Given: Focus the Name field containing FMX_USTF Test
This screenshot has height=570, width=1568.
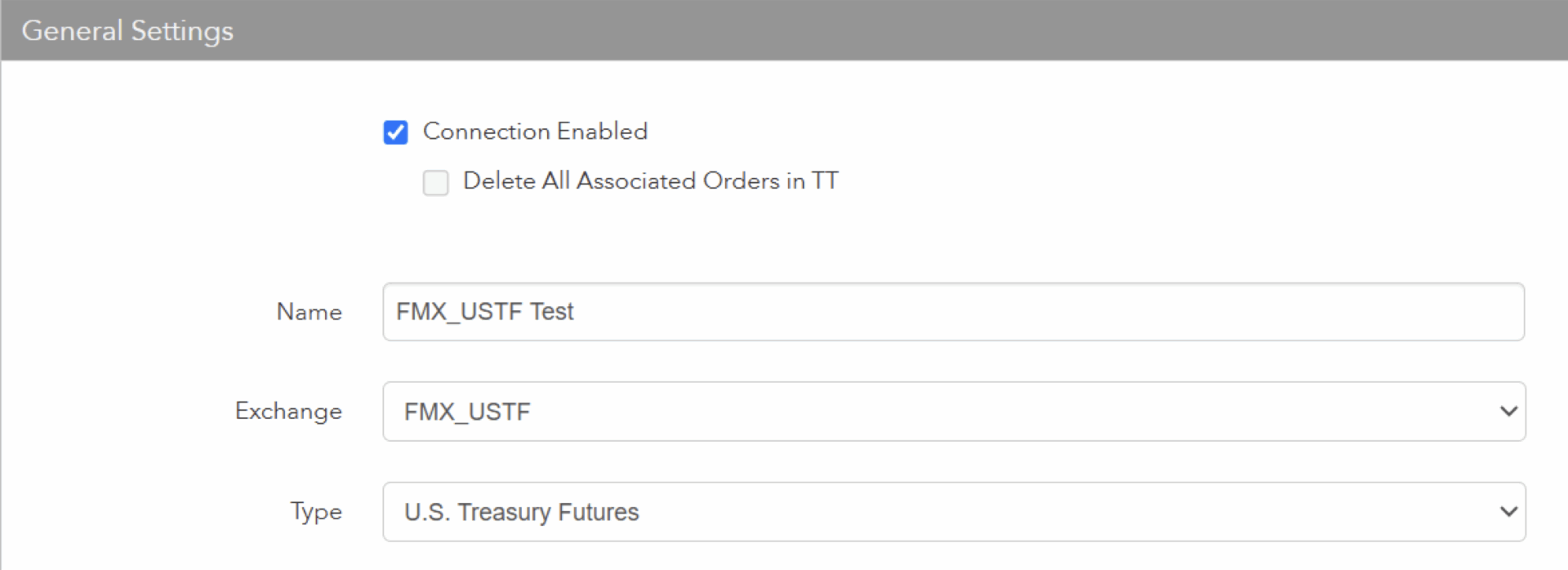Looking at the screenshot, I should (x=953, y=312).
